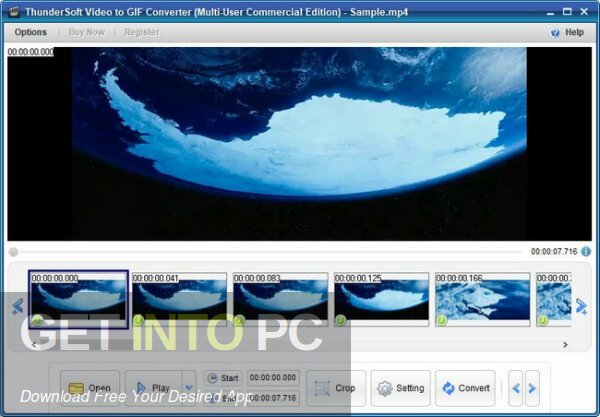The width and height of the screenshot is (600, 417).
Task: Click the start time field showing 00:00:00.000
Action: click(x=273, y=378)
